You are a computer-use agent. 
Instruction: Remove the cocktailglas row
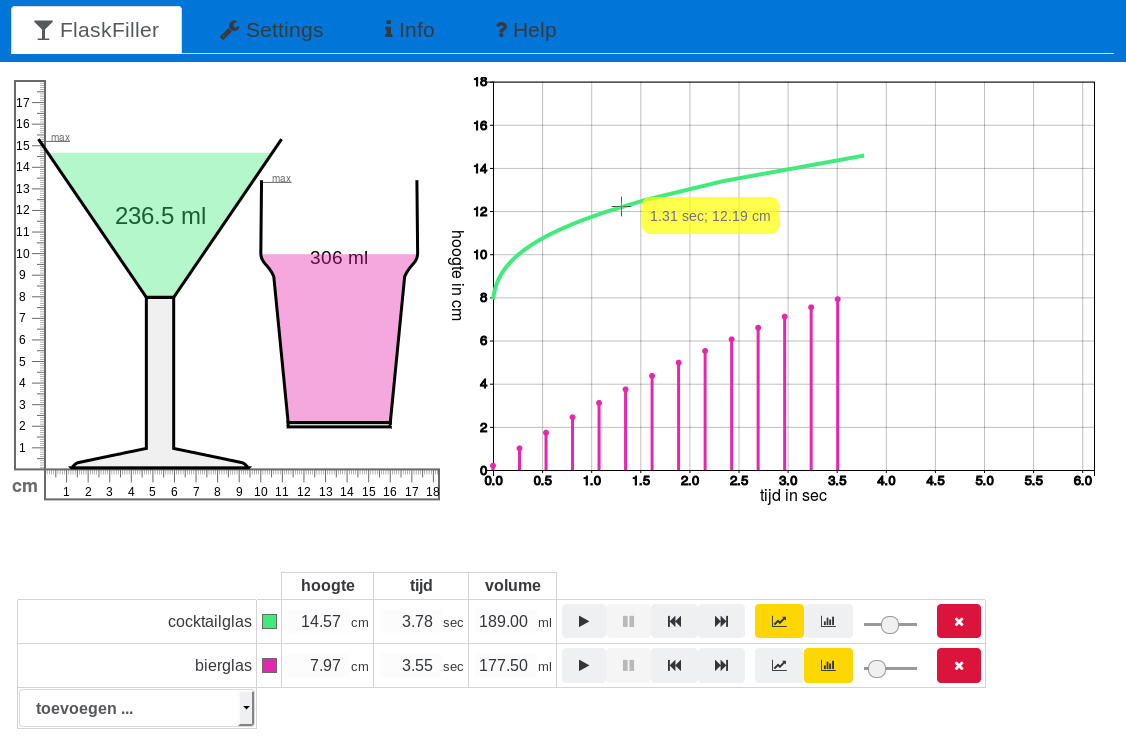click(959, 621)
